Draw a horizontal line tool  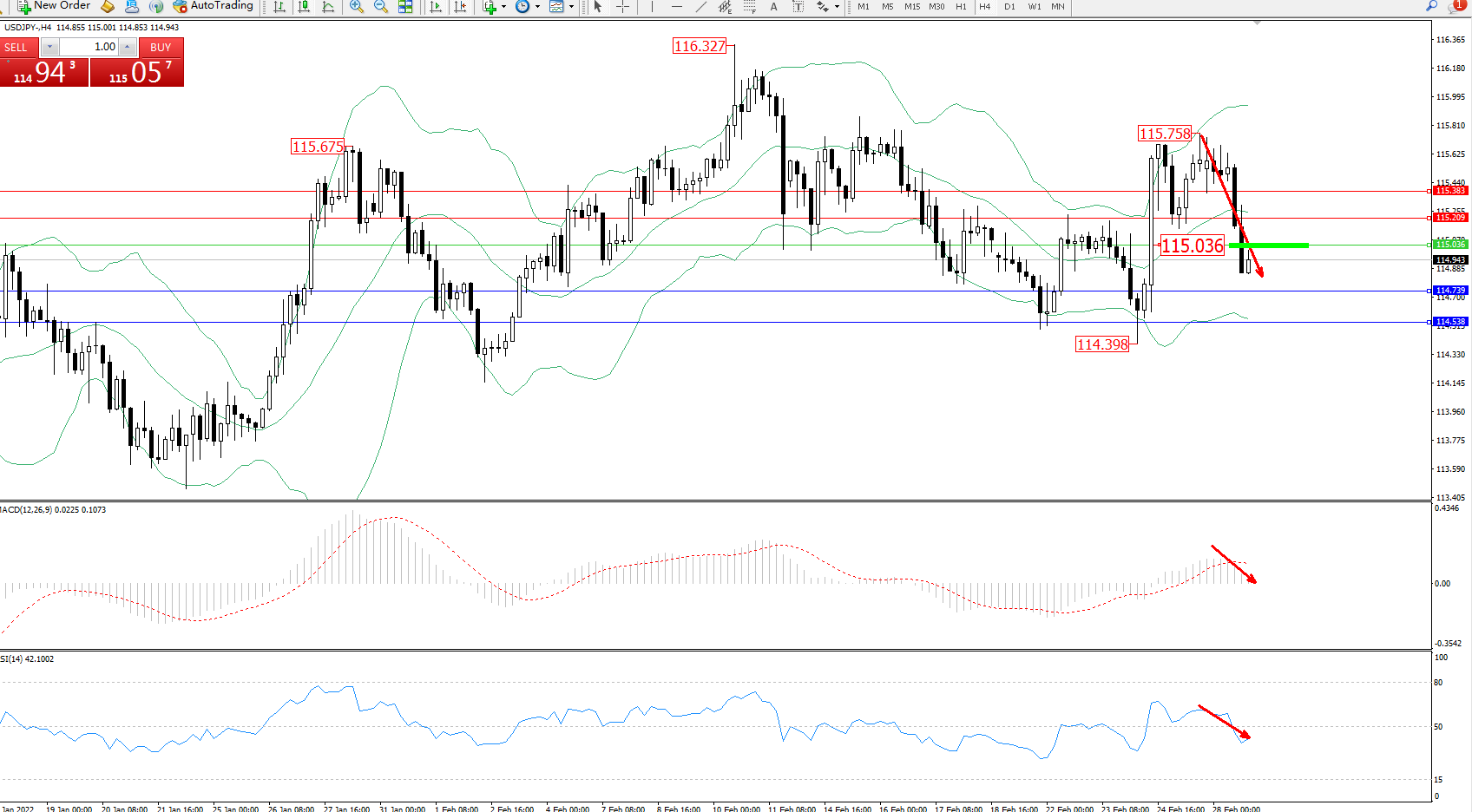click(676, 7)
